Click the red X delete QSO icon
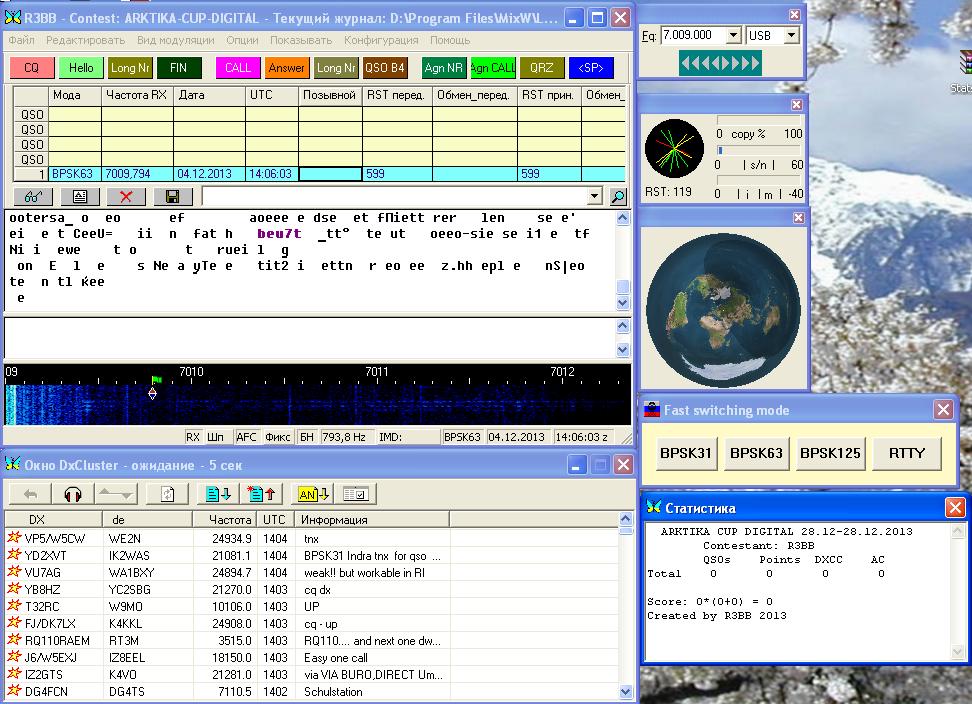The image size is (972, 704). (x=126, y=197)
